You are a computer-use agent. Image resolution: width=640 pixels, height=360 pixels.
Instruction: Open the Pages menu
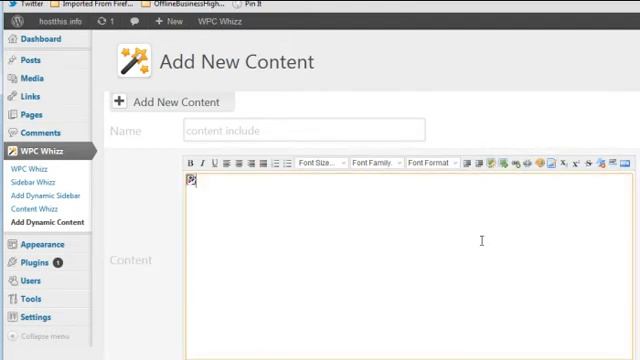[x=31, y=115]
